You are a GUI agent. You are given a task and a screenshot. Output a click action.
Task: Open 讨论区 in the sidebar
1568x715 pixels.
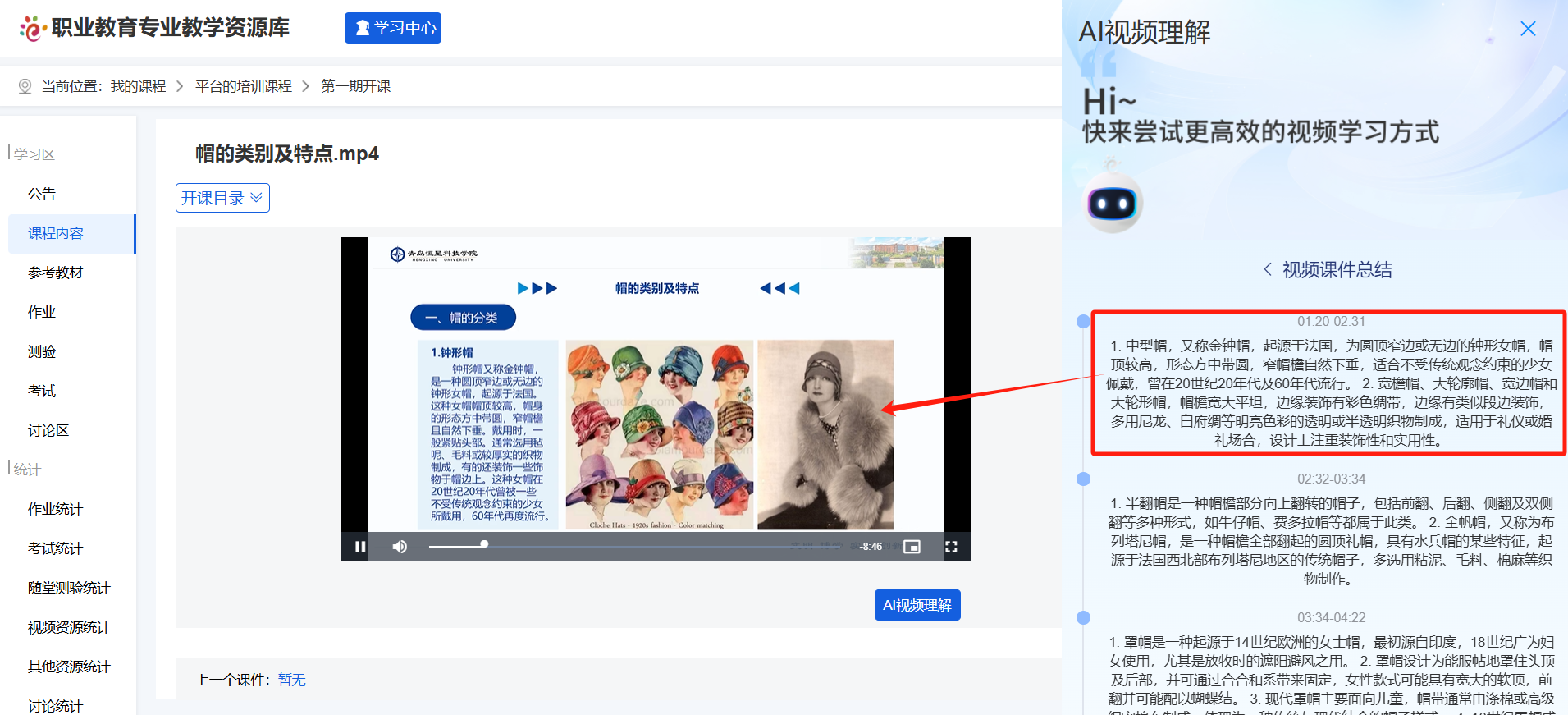point(48,430)
